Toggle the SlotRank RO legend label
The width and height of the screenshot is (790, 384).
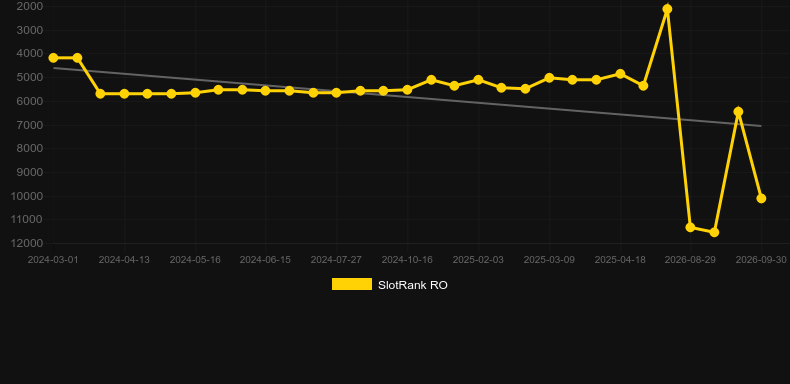click(413, 285)
